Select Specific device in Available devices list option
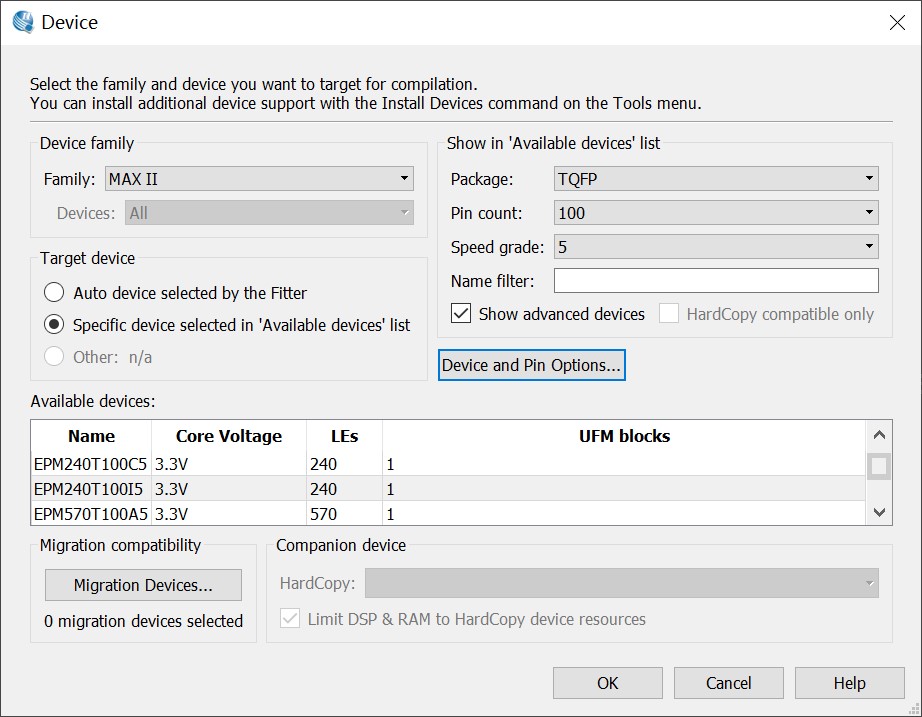922x717 pixels. coord(54,325)
